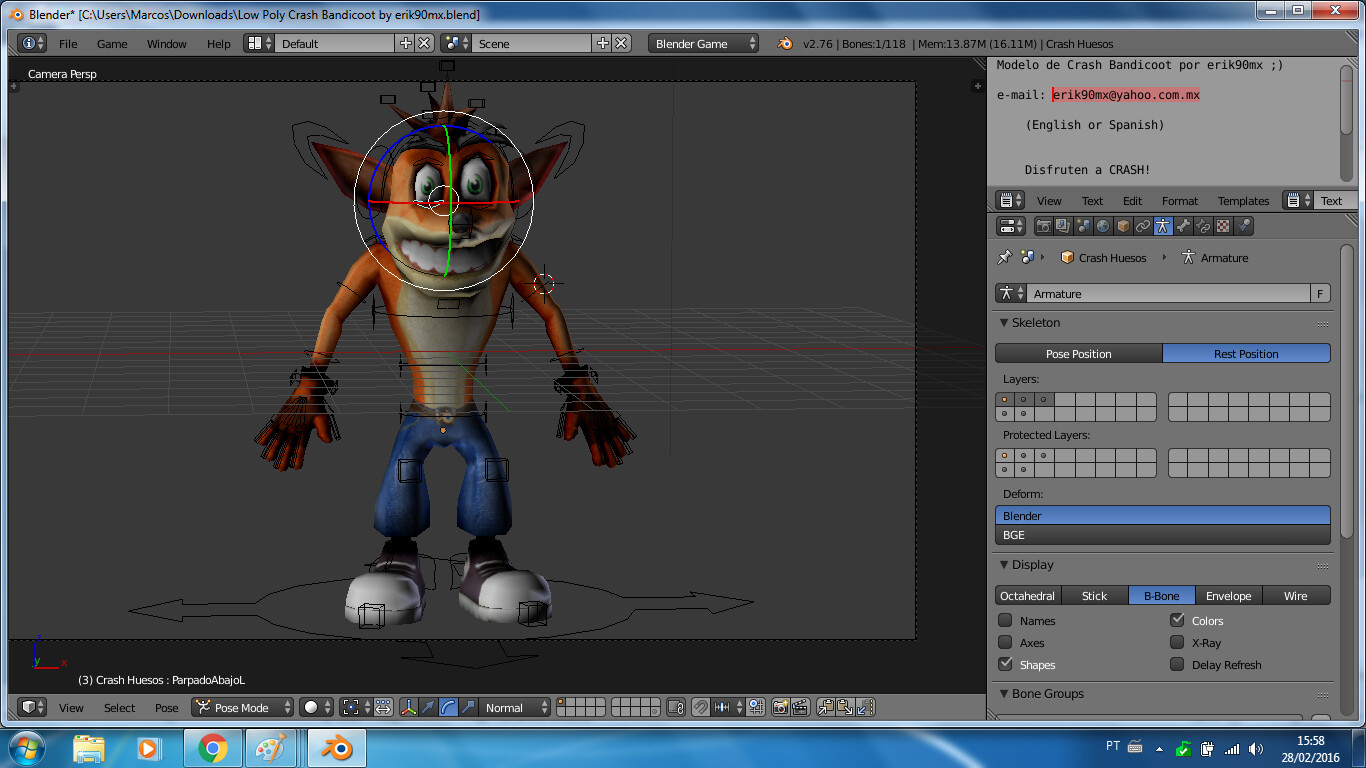Image resolution: width=1366 pixels, height=768 pixels.
Task: Click the Blender icon in the taskbar
Action: click(x=336, y=748)
